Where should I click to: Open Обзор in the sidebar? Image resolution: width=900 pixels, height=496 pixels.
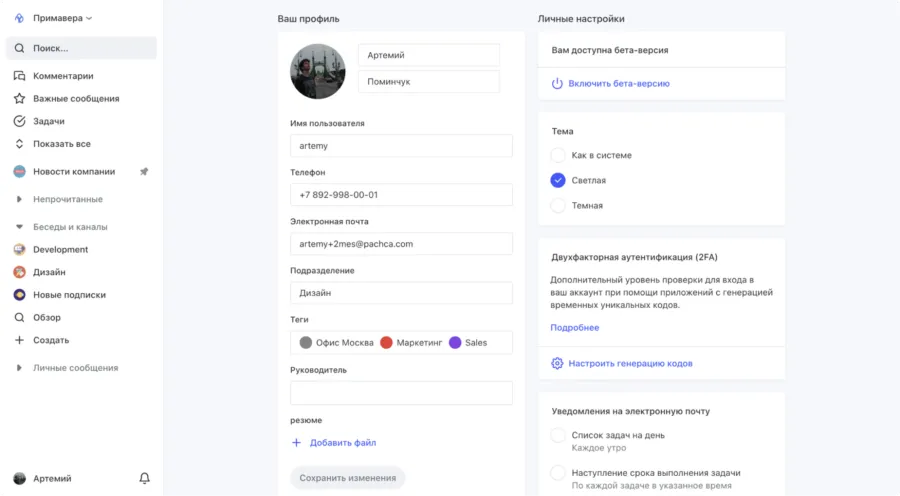(x=46, y=317)
